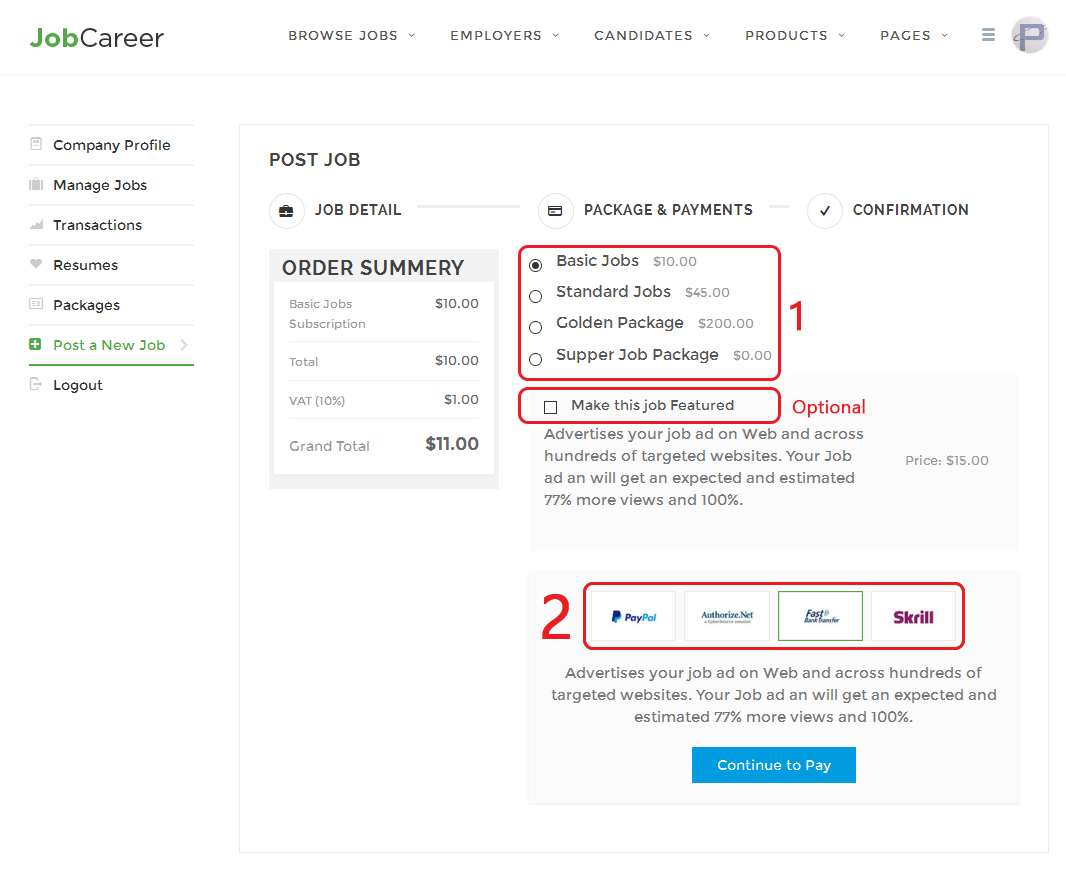Open the user profile avatar
1066x883 pixels.
click(x=1029, y=36)
